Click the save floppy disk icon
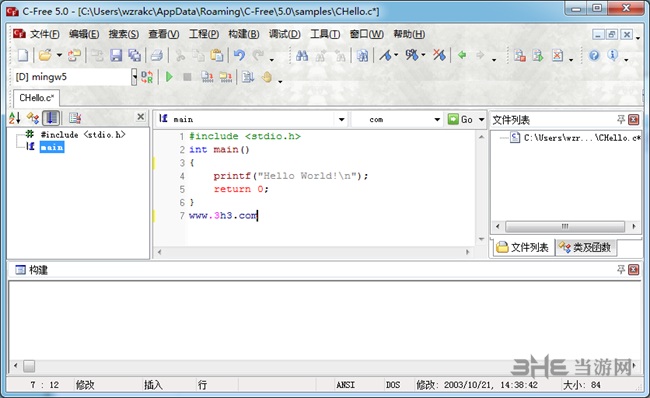 point(116,55)
